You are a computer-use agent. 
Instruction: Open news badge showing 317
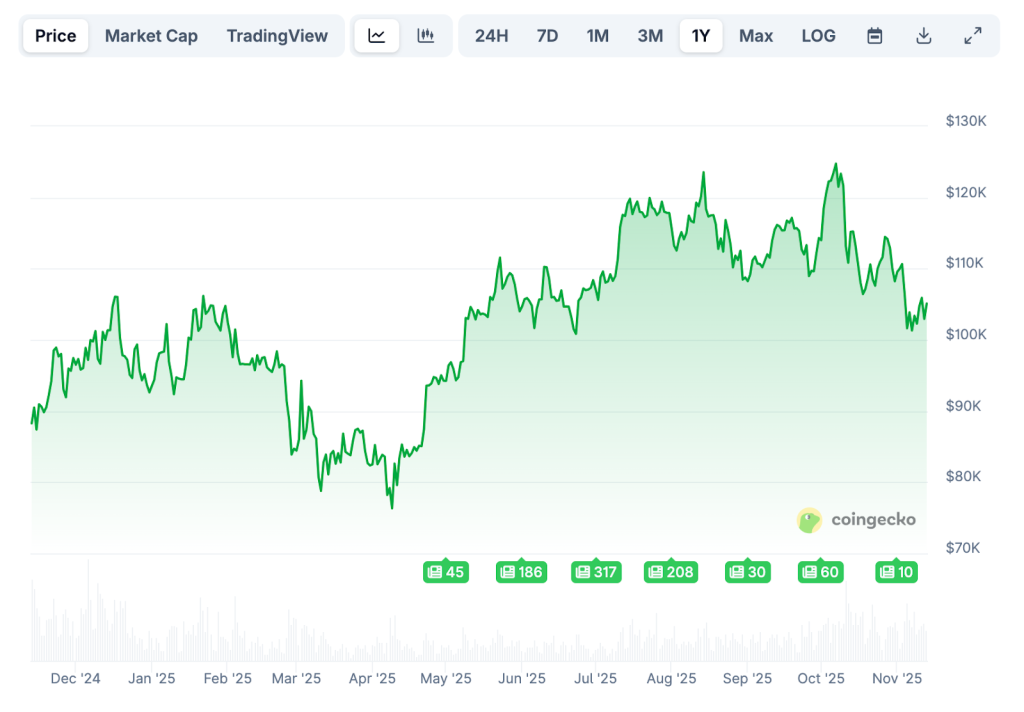click(x=596, y=572)
